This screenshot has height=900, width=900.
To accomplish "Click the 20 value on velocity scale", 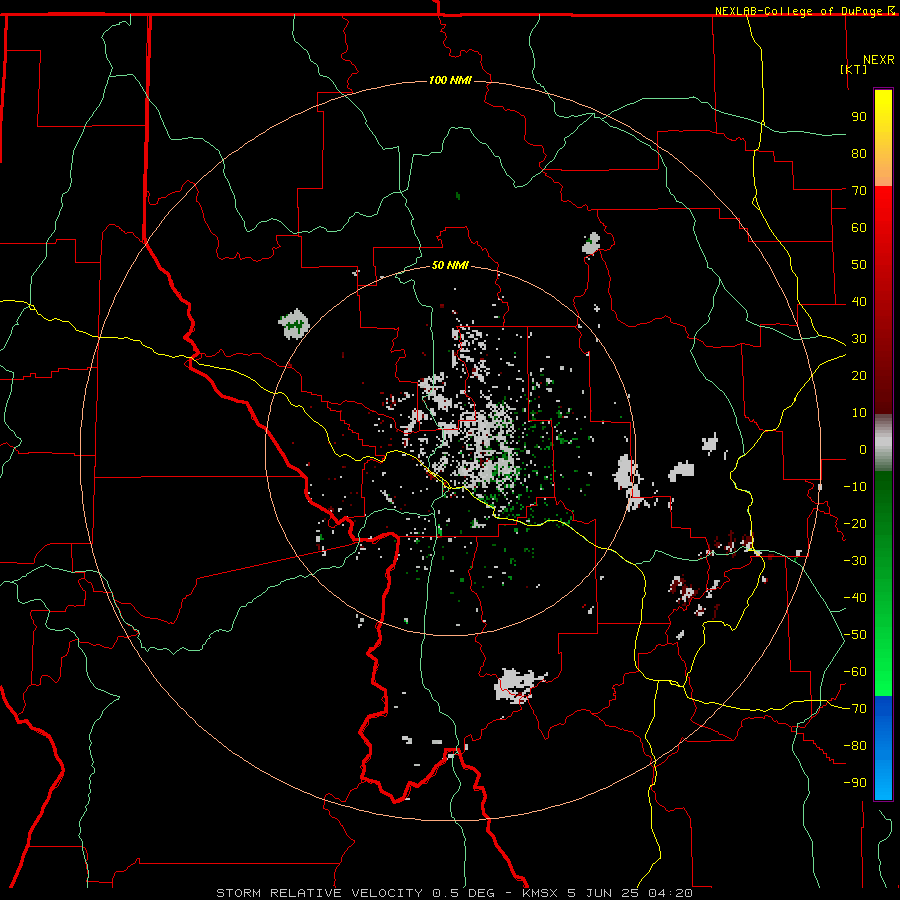I will tap(859, 376).
